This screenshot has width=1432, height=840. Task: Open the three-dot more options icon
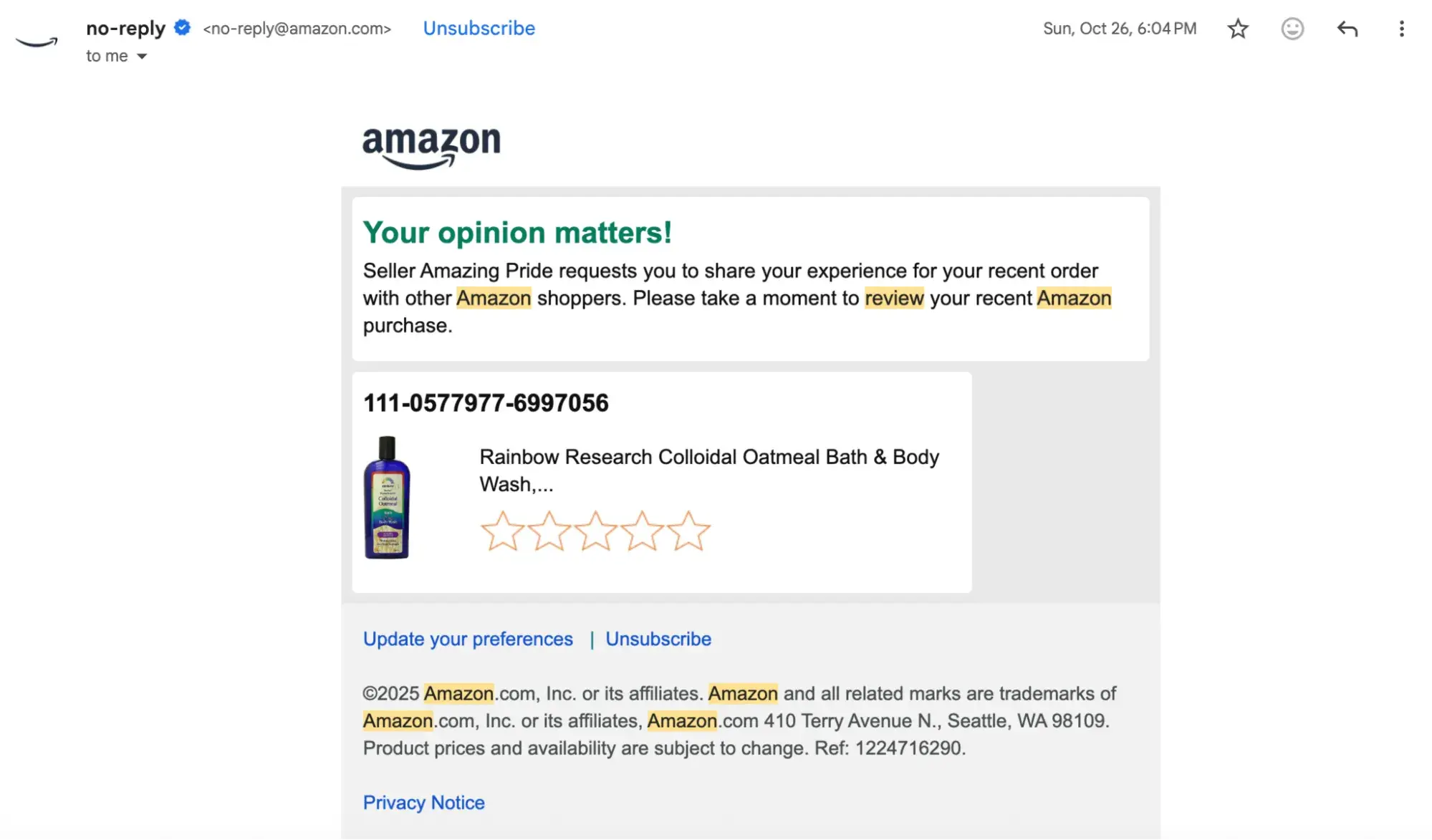pos(1402,29)
